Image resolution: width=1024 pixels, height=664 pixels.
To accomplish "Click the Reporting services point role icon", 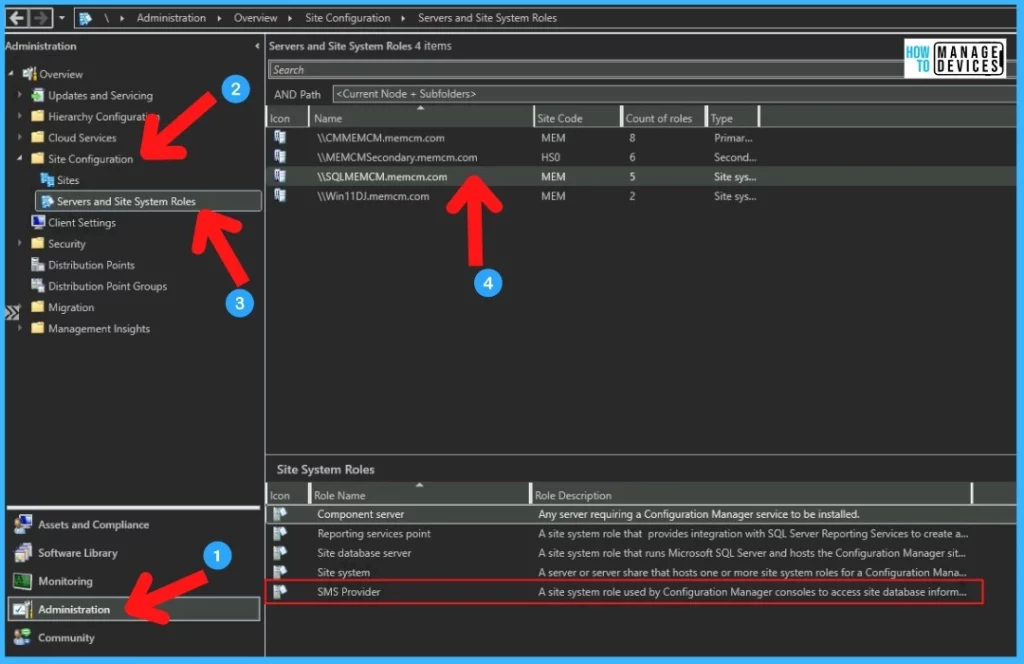I will coord(280,533).
